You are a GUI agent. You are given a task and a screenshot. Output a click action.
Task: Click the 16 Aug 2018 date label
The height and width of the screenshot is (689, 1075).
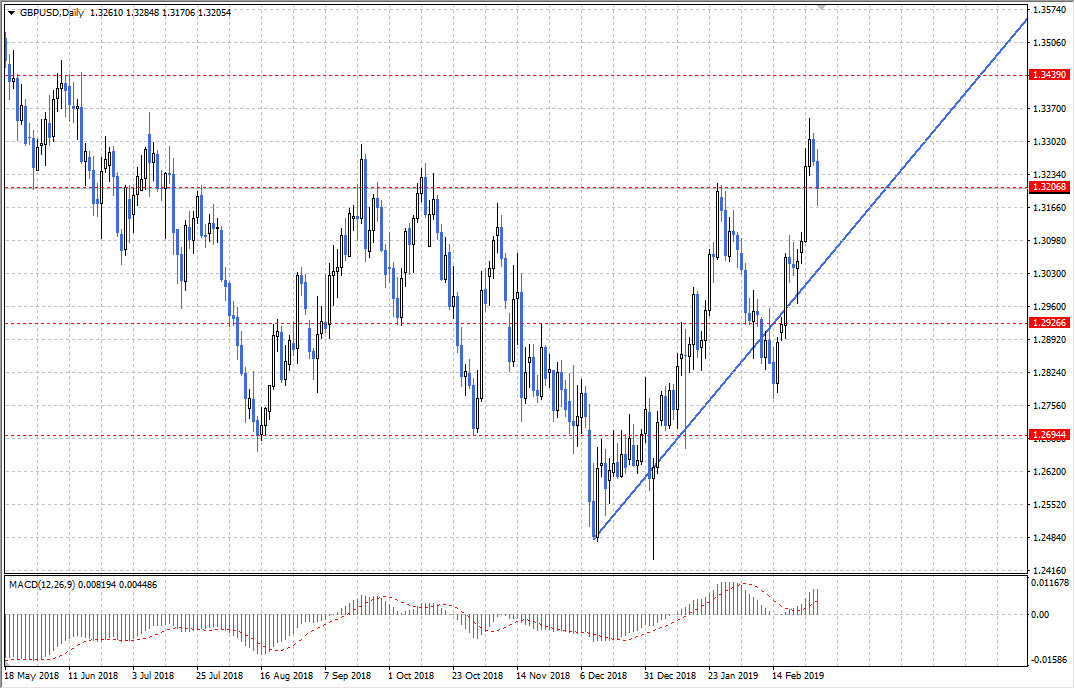(x=286, y=675)
